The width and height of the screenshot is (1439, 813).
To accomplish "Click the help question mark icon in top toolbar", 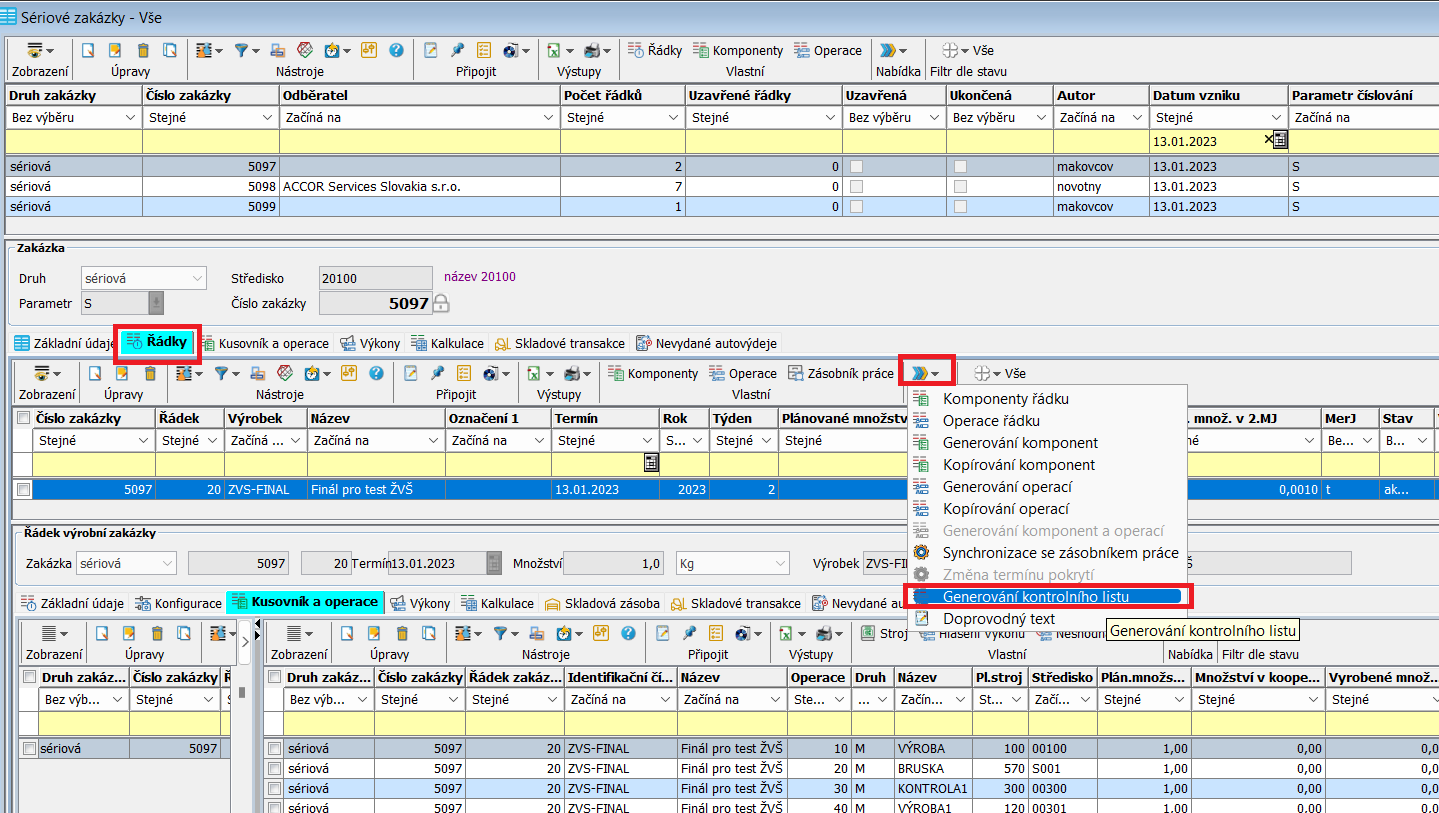I will (x=396, y=50).
